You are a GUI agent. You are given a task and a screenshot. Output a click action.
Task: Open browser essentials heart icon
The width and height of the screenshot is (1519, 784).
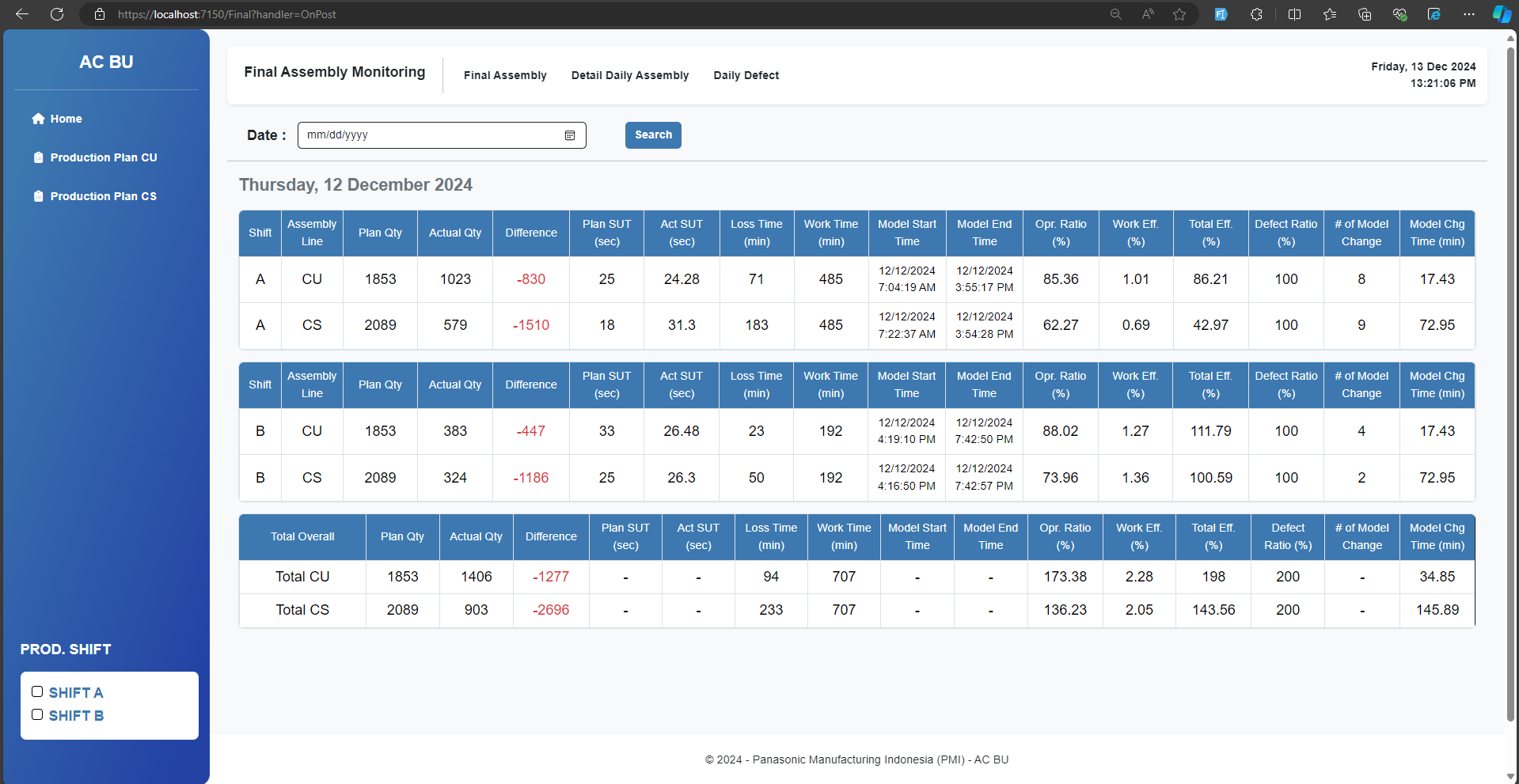pos(1399,14)
